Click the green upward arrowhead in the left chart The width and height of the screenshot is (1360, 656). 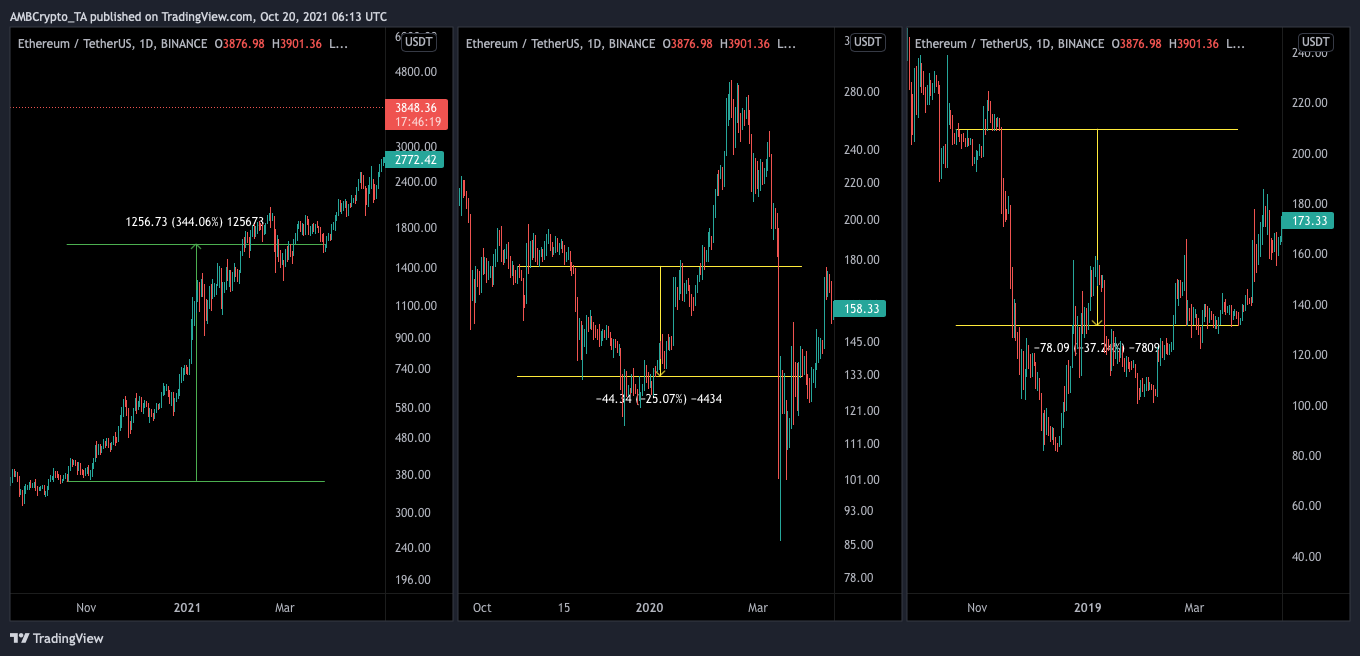[x=196, y=249]
